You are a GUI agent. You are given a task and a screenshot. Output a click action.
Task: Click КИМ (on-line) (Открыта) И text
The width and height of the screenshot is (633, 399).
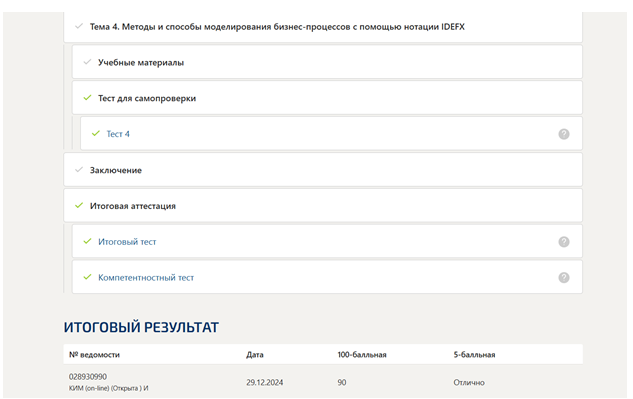[109, 388]
